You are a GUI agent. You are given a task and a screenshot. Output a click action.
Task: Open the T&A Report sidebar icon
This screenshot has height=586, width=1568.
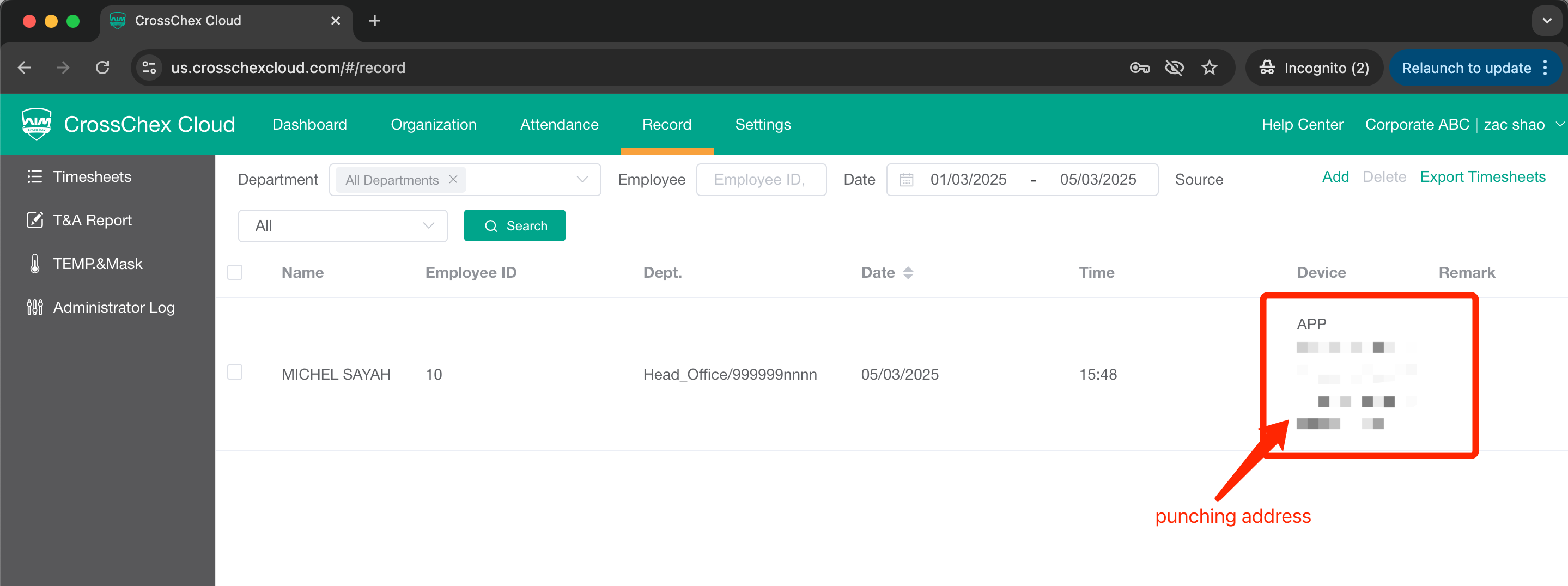[34, 220]
